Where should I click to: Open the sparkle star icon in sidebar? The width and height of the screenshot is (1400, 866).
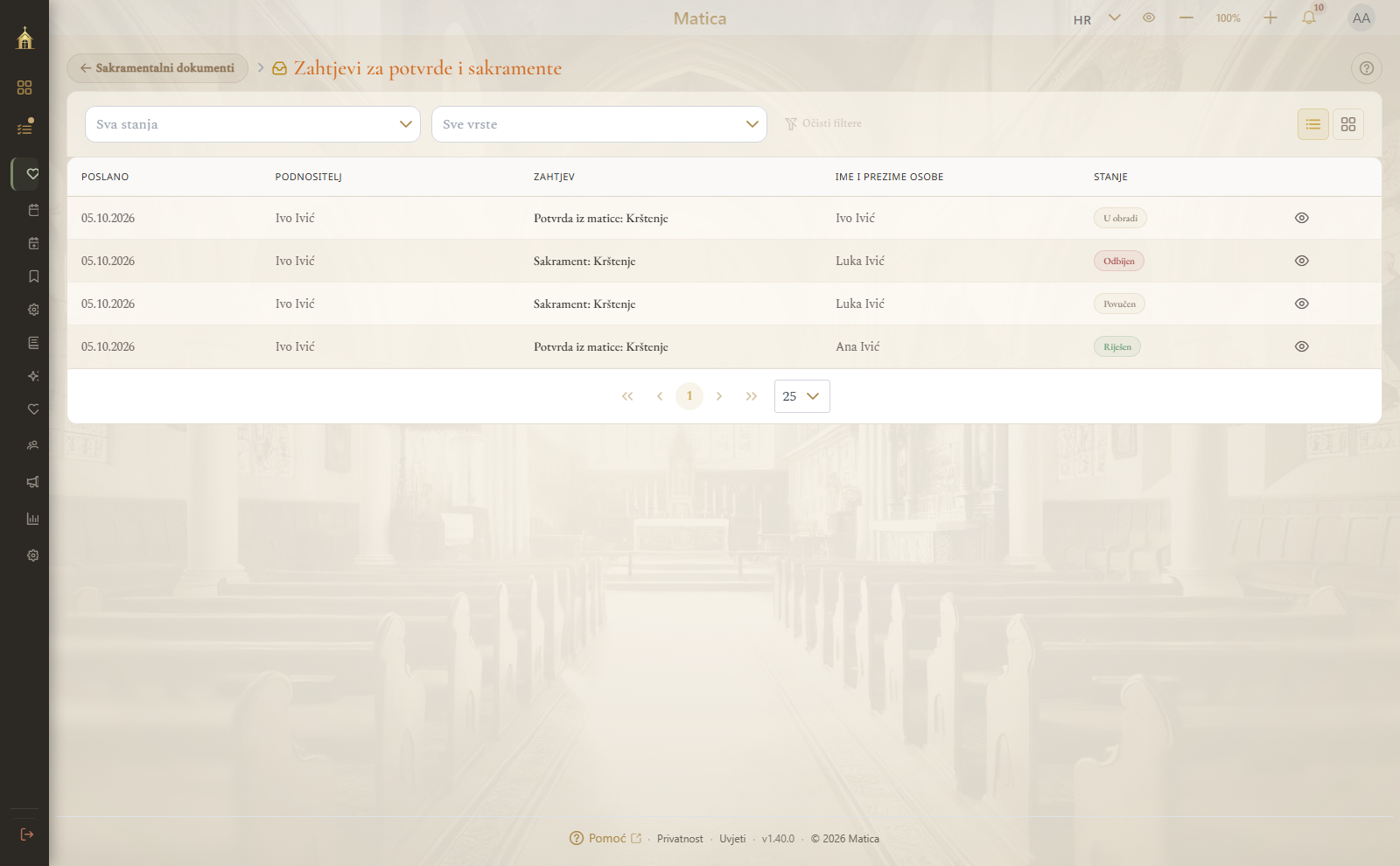click(x=33, y=376)
